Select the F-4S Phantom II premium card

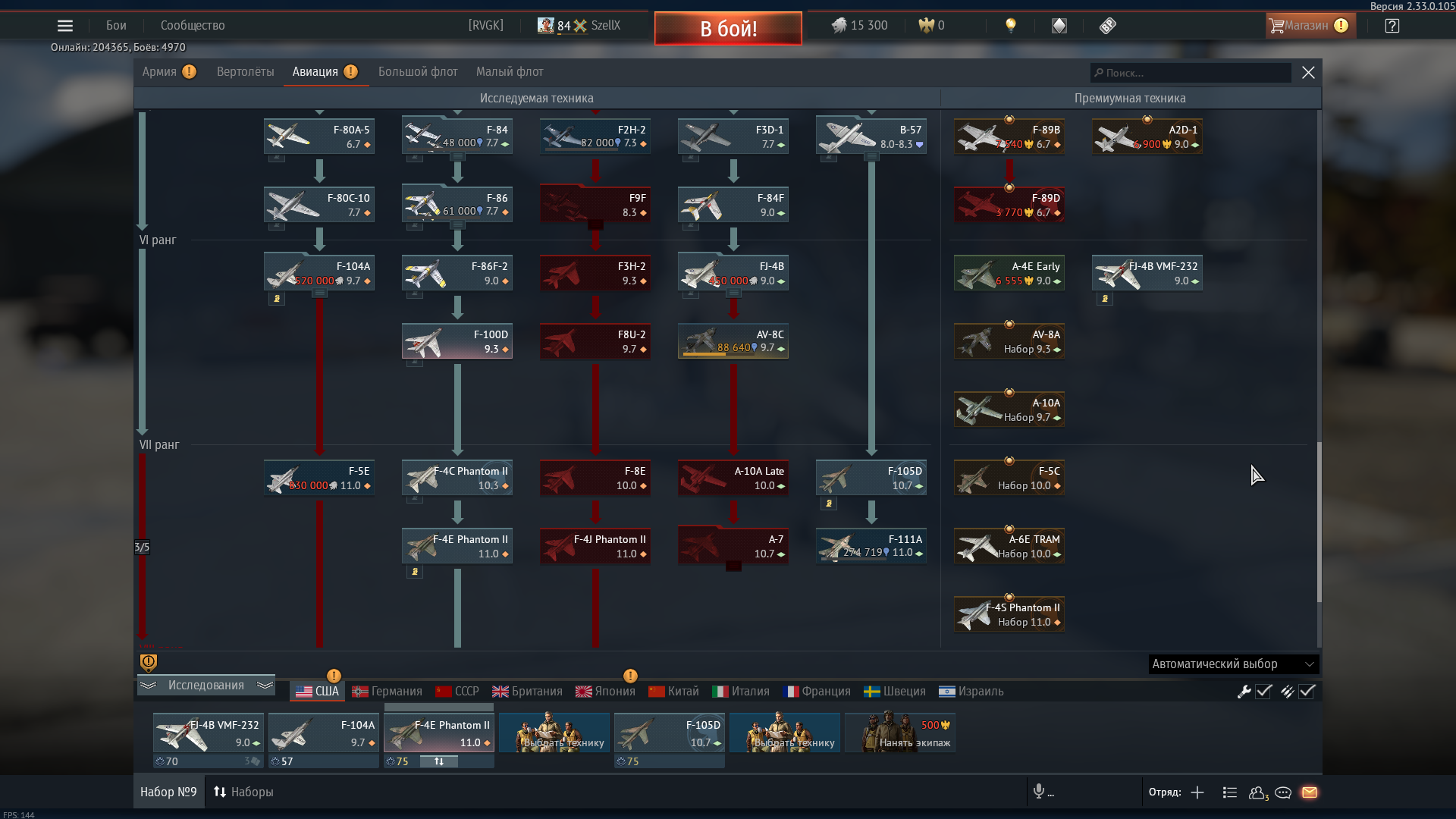(1009, 614)
